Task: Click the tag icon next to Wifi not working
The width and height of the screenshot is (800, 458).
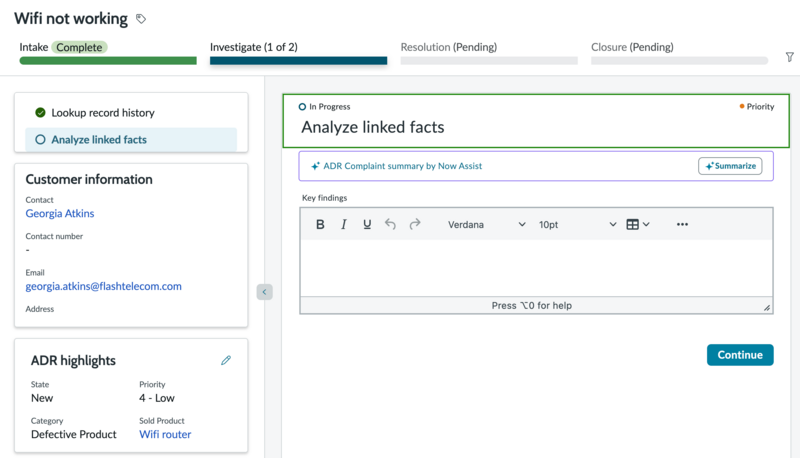Action: (x=141, y=19)
